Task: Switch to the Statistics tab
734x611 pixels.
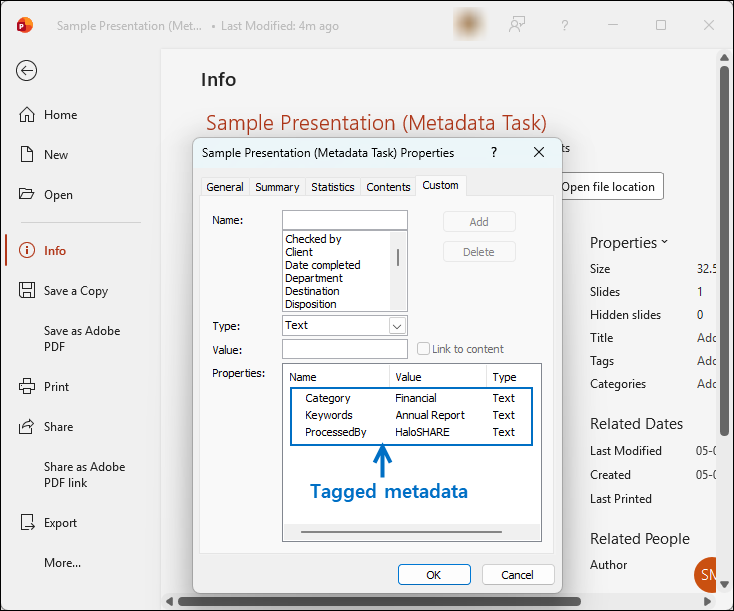Action: [x=333, y=187]
